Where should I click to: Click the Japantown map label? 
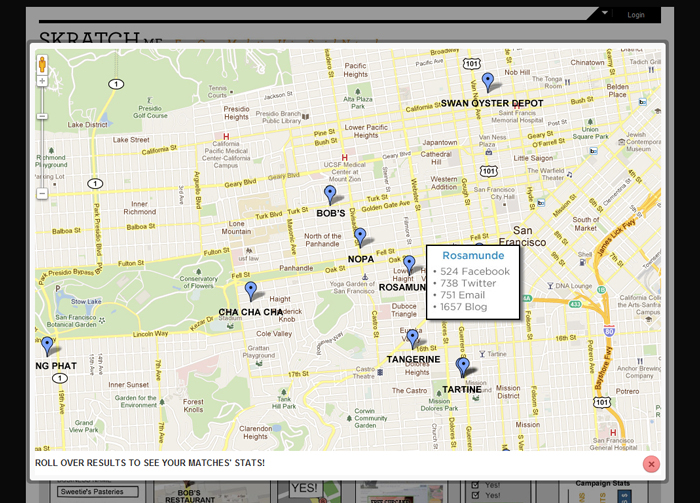(x=440, y=142)
